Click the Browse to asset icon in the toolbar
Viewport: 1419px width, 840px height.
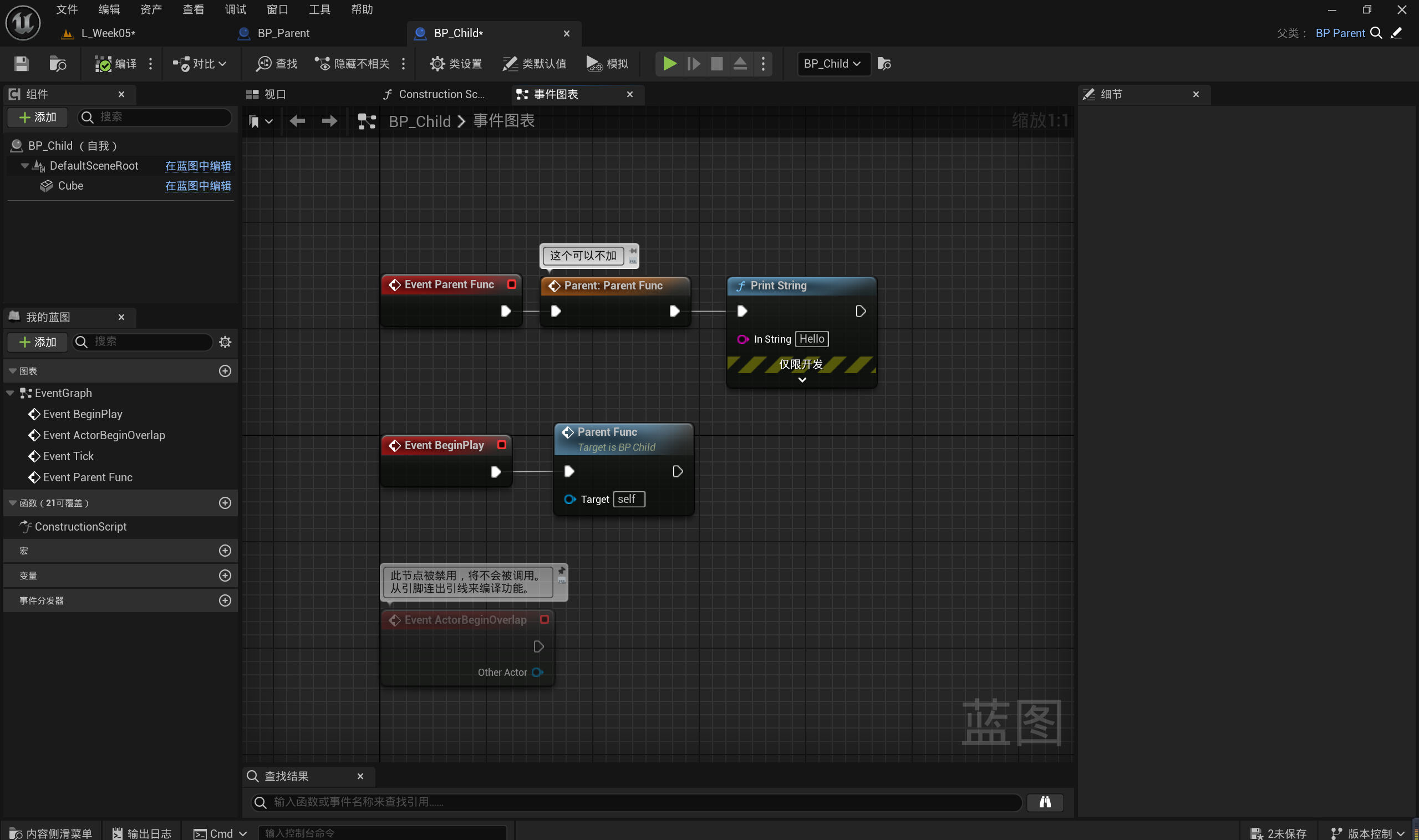click(58, 63)
